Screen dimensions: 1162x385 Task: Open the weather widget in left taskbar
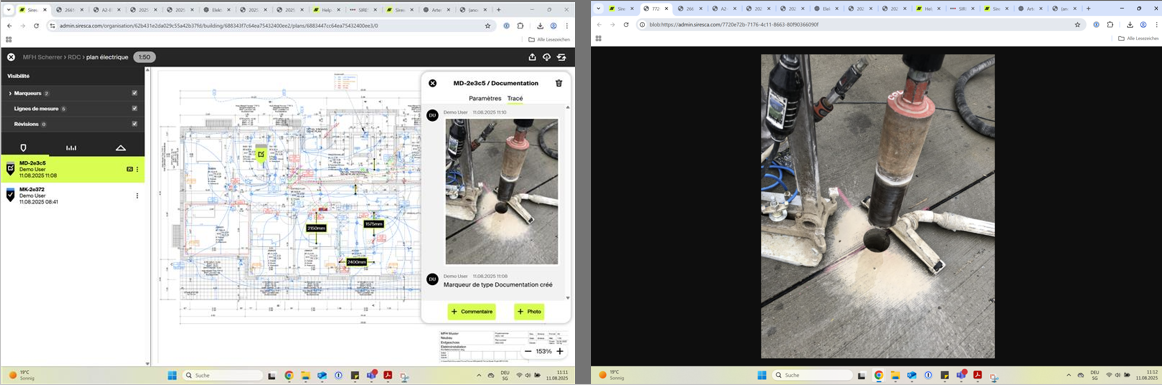[20, 375]
